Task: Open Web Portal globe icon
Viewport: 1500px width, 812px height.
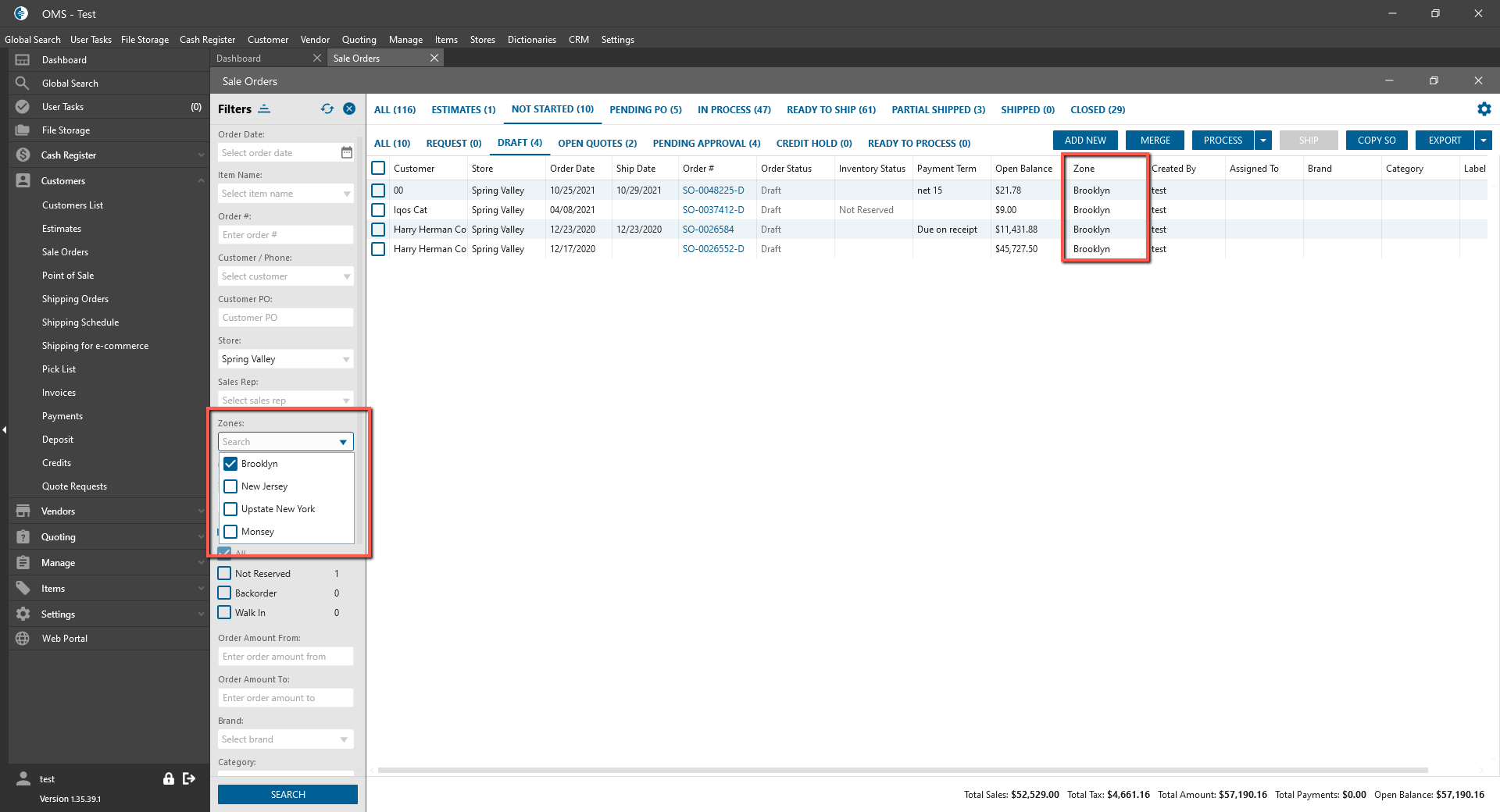Action: click(x=23, y=639)
